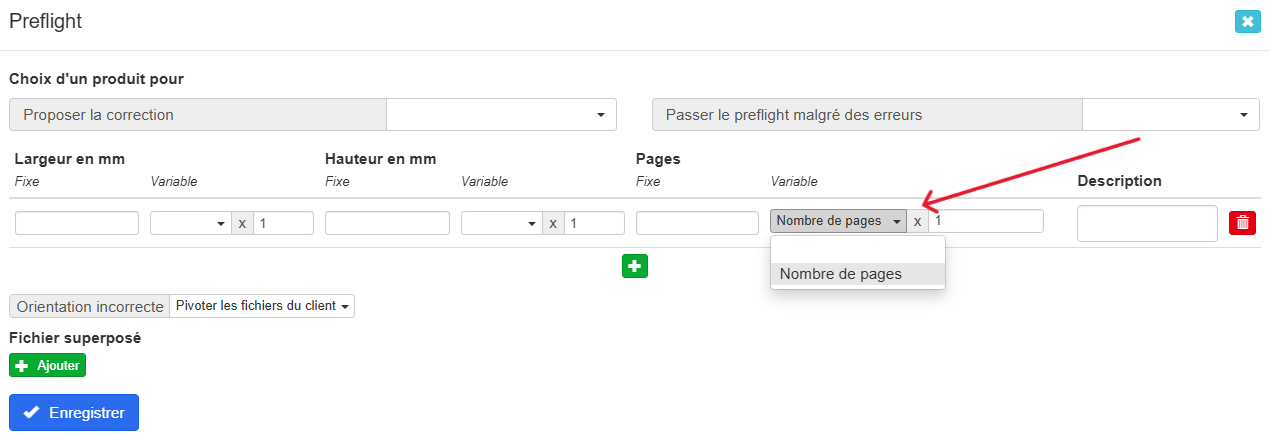
Task: Click the green Ajouter button
Action: tap(47, 366)
